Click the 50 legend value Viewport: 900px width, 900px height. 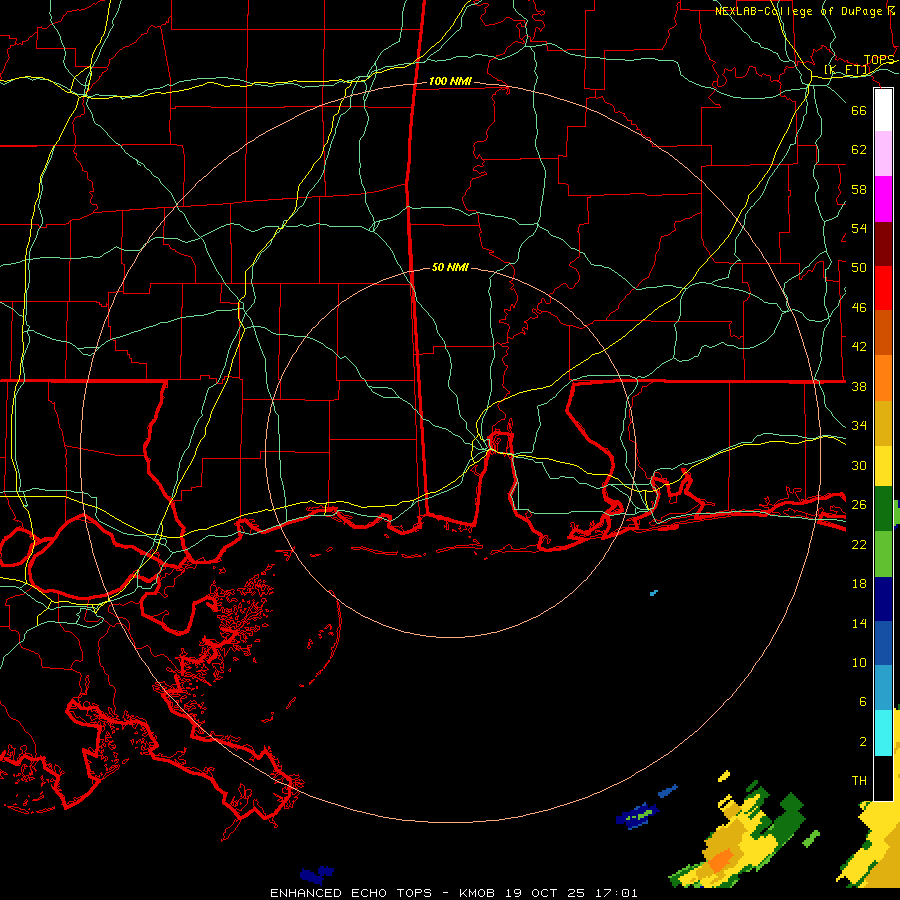[859, 267]
